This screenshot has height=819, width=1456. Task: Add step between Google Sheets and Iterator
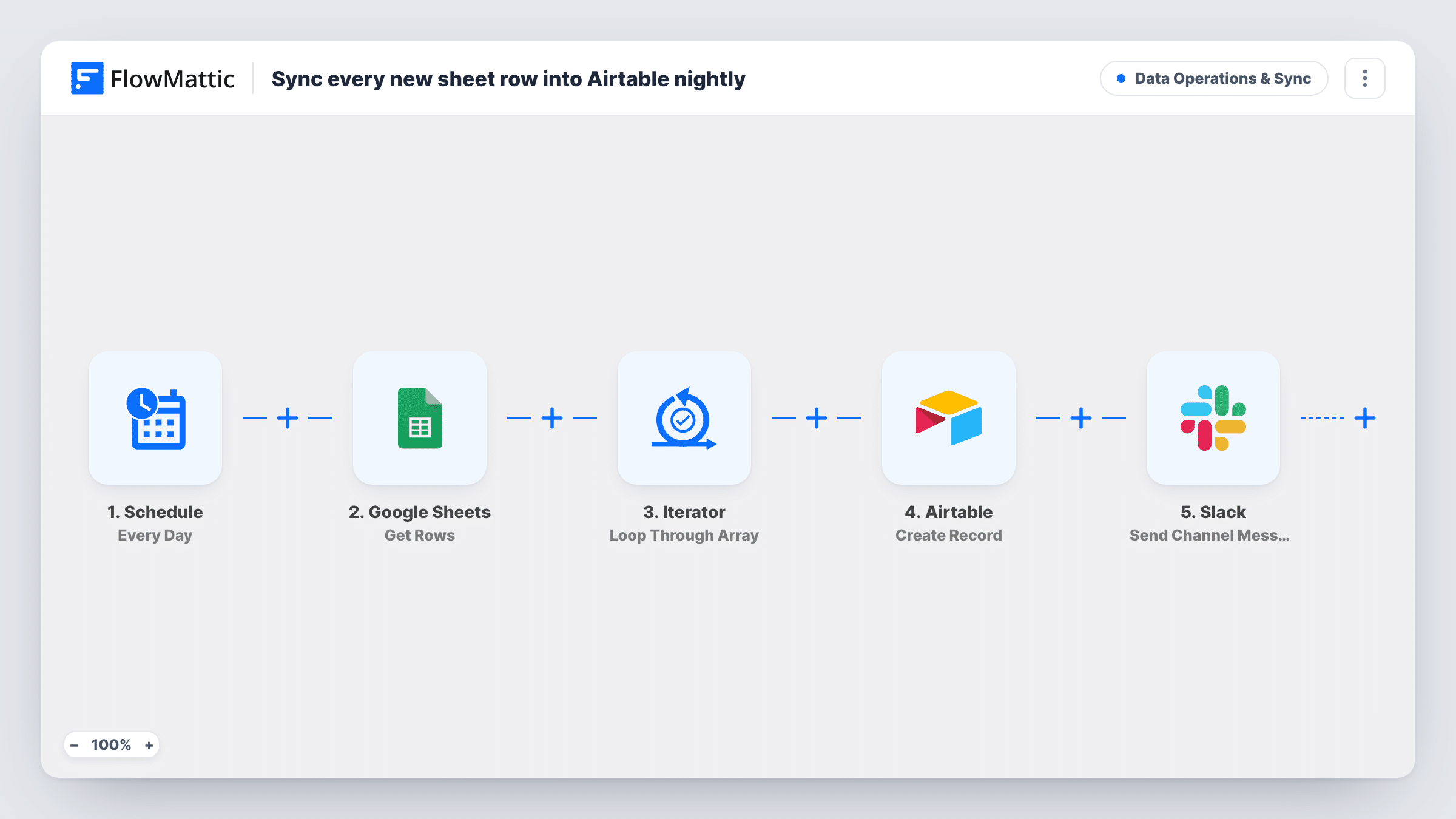tap(552, 418)
